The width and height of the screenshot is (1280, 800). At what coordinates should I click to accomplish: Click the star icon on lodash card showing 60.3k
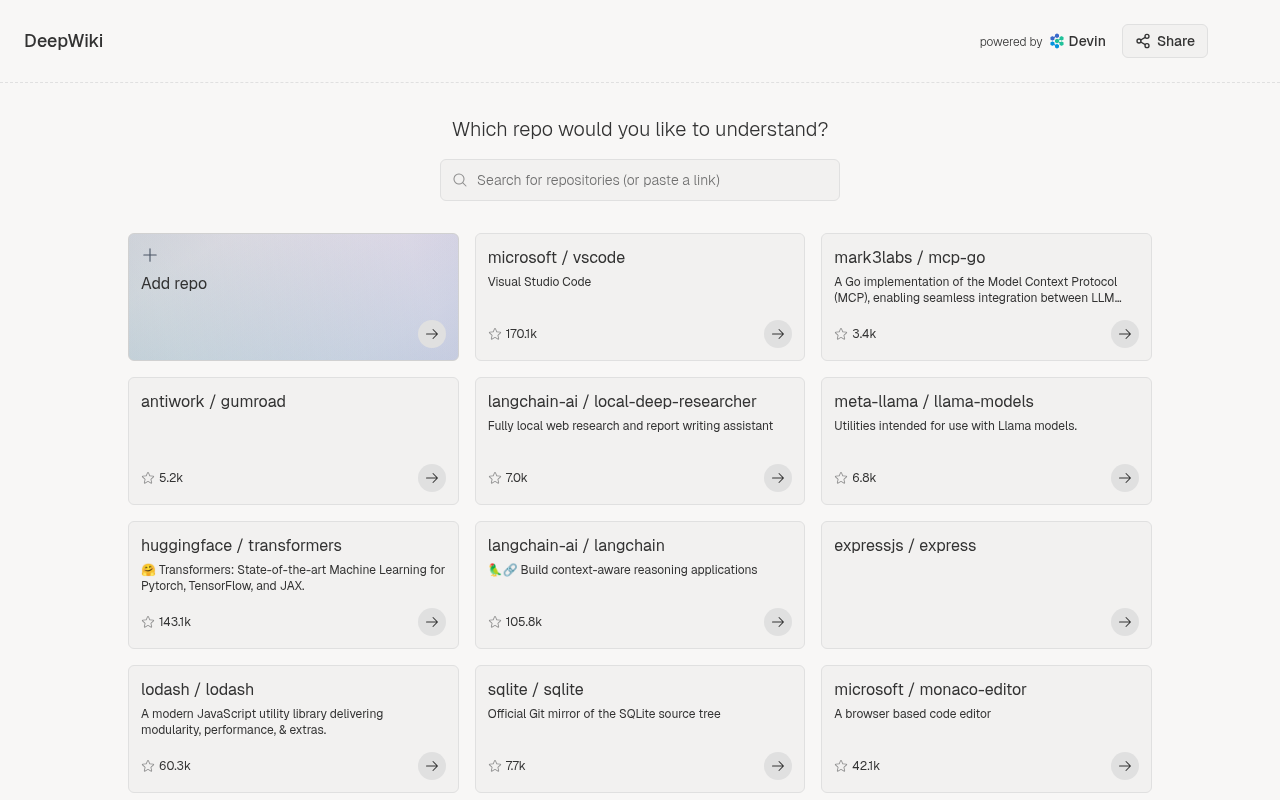pyautogui.click(x=148, y=766)
